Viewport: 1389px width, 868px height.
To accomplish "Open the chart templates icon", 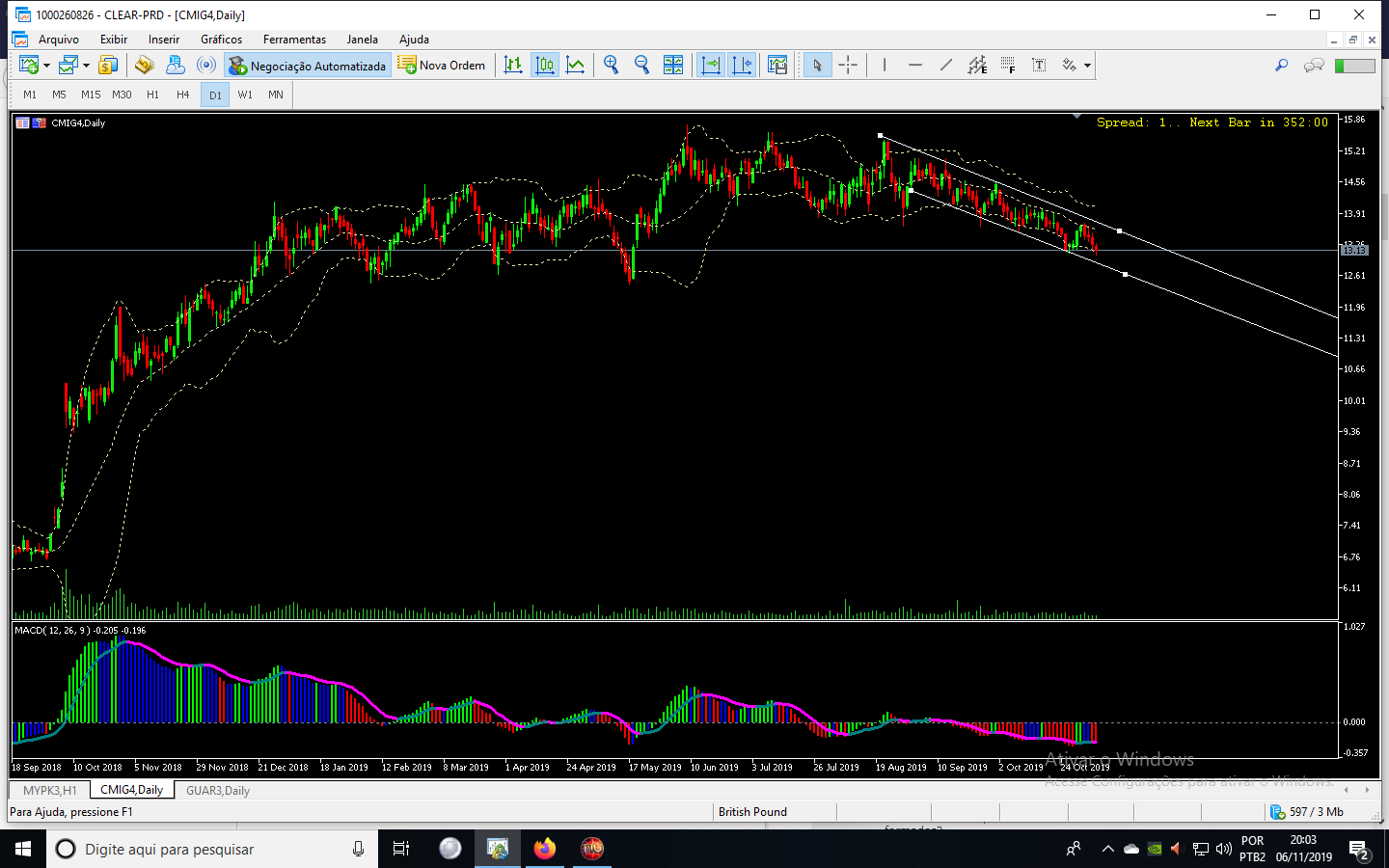I will point(777,66).
